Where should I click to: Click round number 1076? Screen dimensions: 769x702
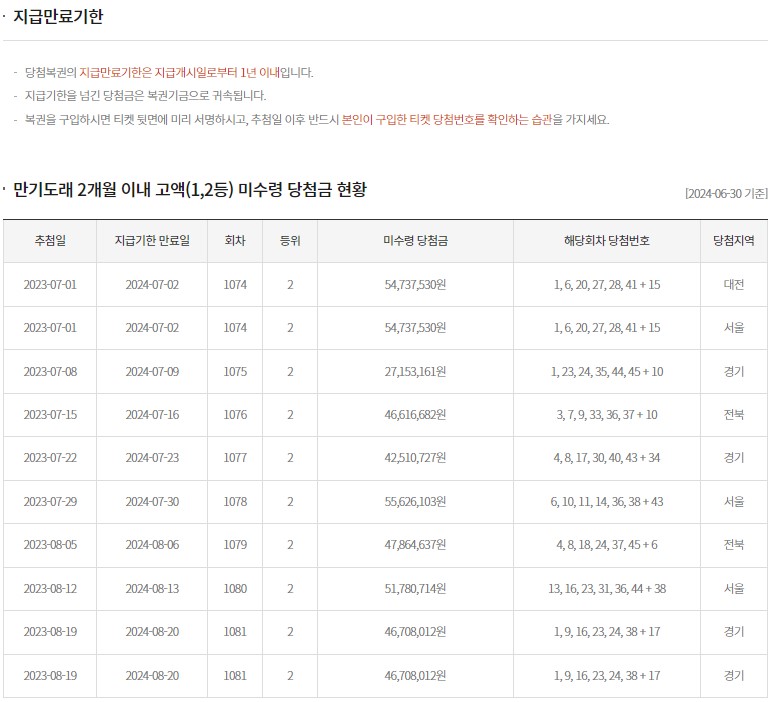(235, 415)
